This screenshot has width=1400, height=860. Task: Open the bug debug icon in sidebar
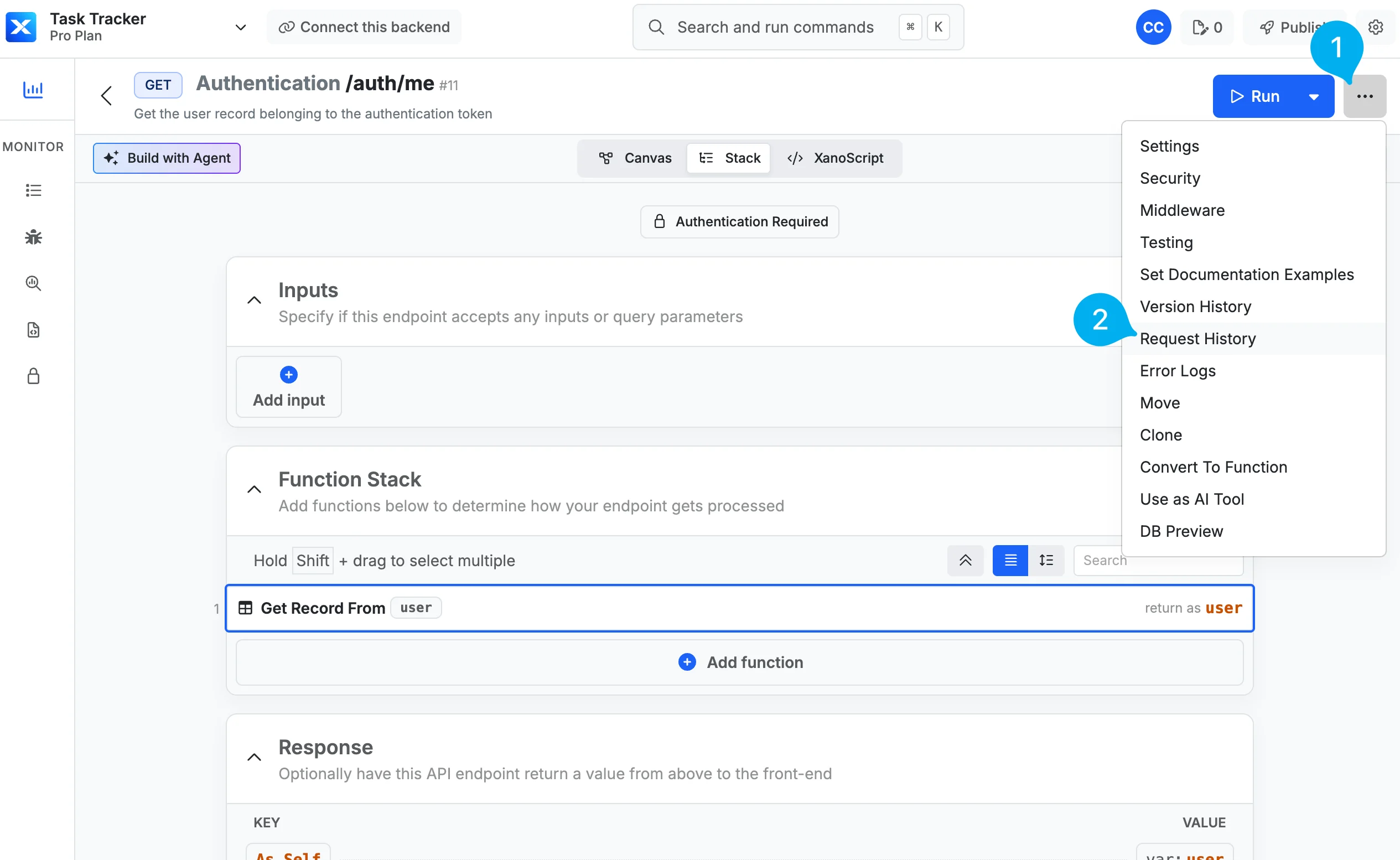(34, 237)
